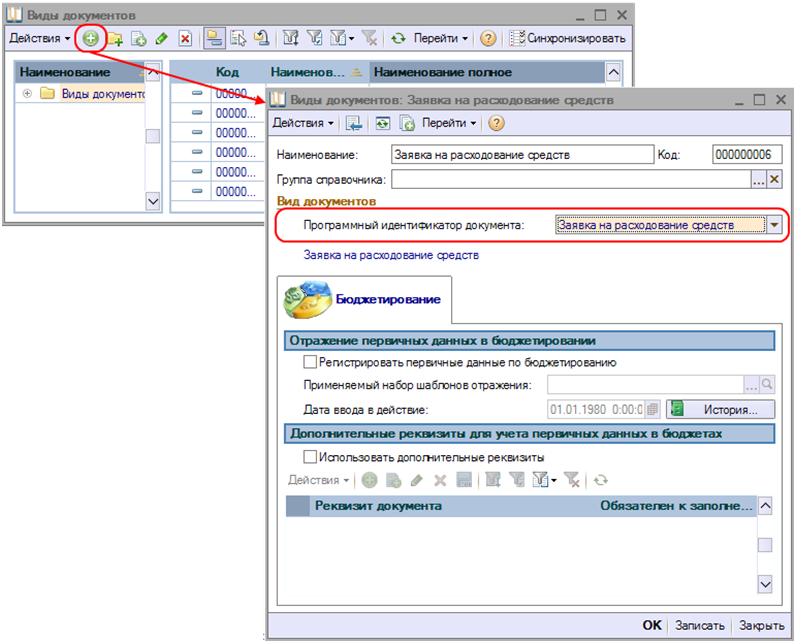
Task: Click the red X mark-for-deletion icon
Action: [185, 38]
